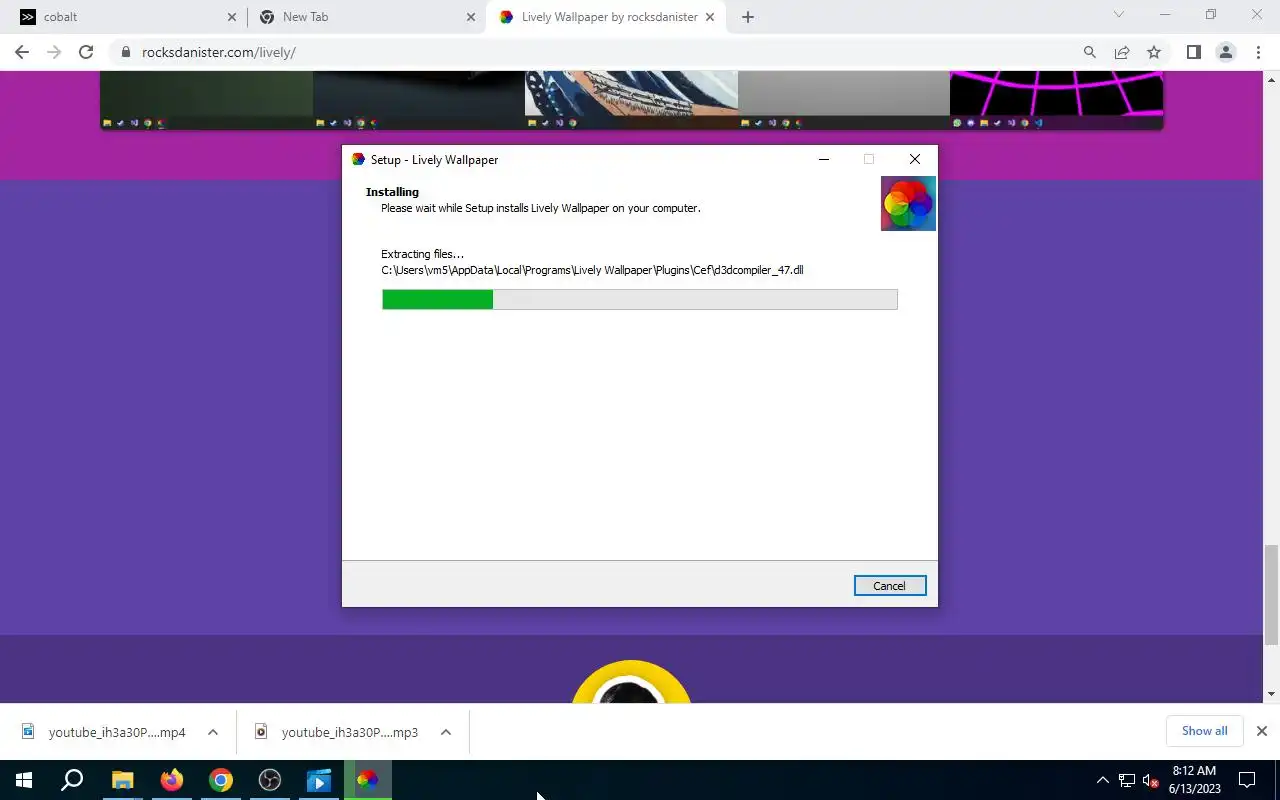
Task: Open OBS Studio from the taskbar
Action: point(270,780)
